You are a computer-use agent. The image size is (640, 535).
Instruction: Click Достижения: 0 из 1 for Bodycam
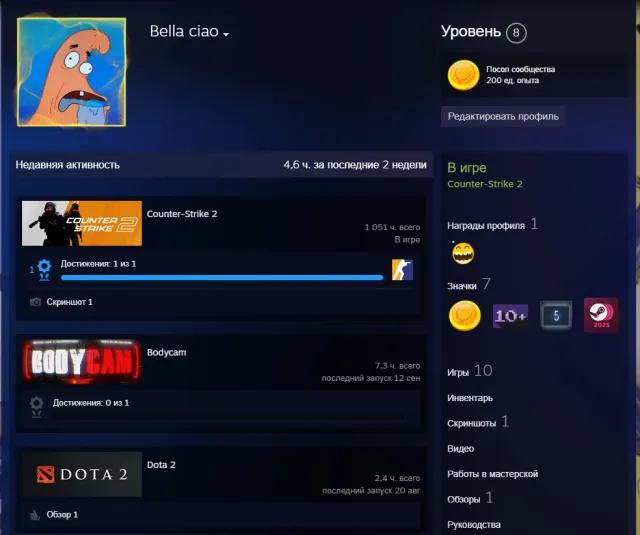(x=91, y=403)
